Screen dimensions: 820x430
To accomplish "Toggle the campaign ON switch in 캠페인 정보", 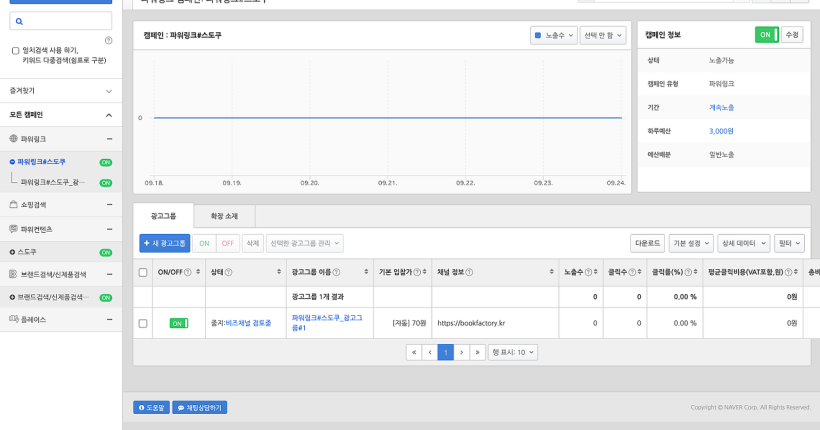I will click(766, 34).
